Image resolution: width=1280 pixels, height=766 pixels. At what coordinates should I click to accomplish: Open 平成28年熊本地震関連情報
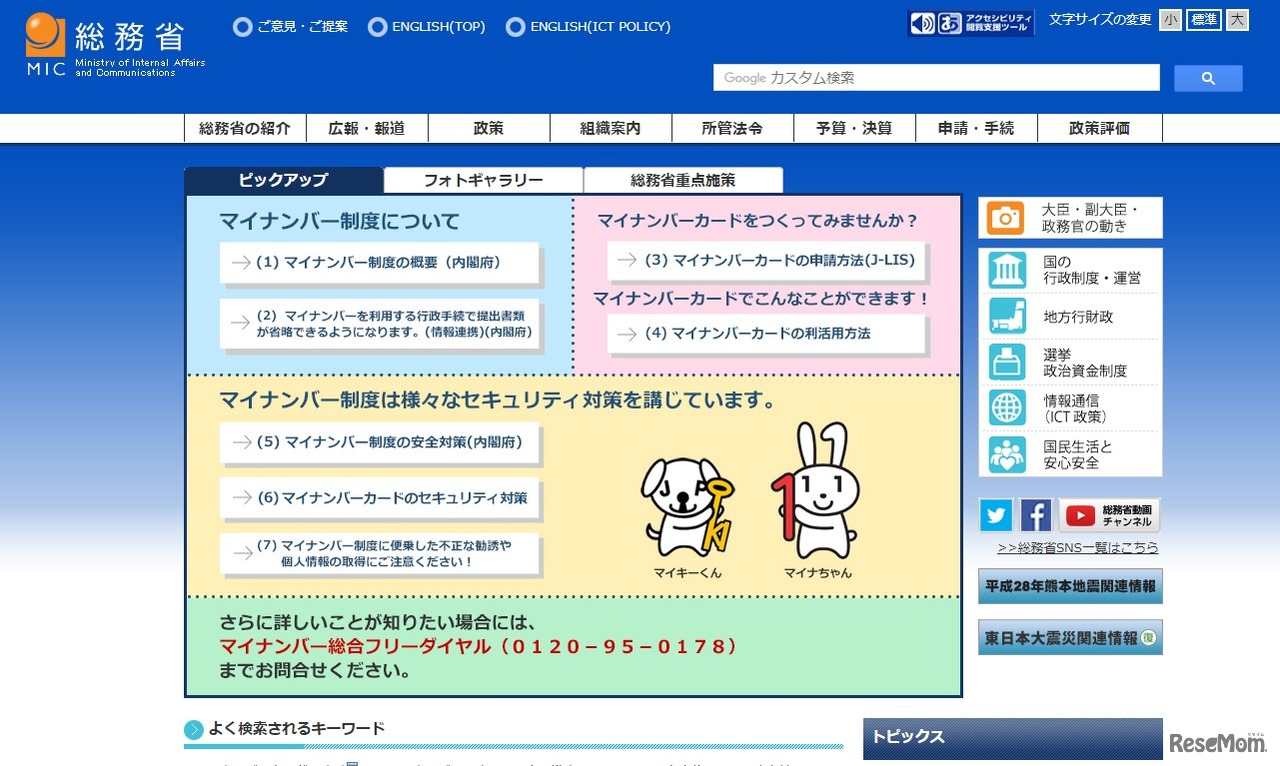tap(1069, 587)
